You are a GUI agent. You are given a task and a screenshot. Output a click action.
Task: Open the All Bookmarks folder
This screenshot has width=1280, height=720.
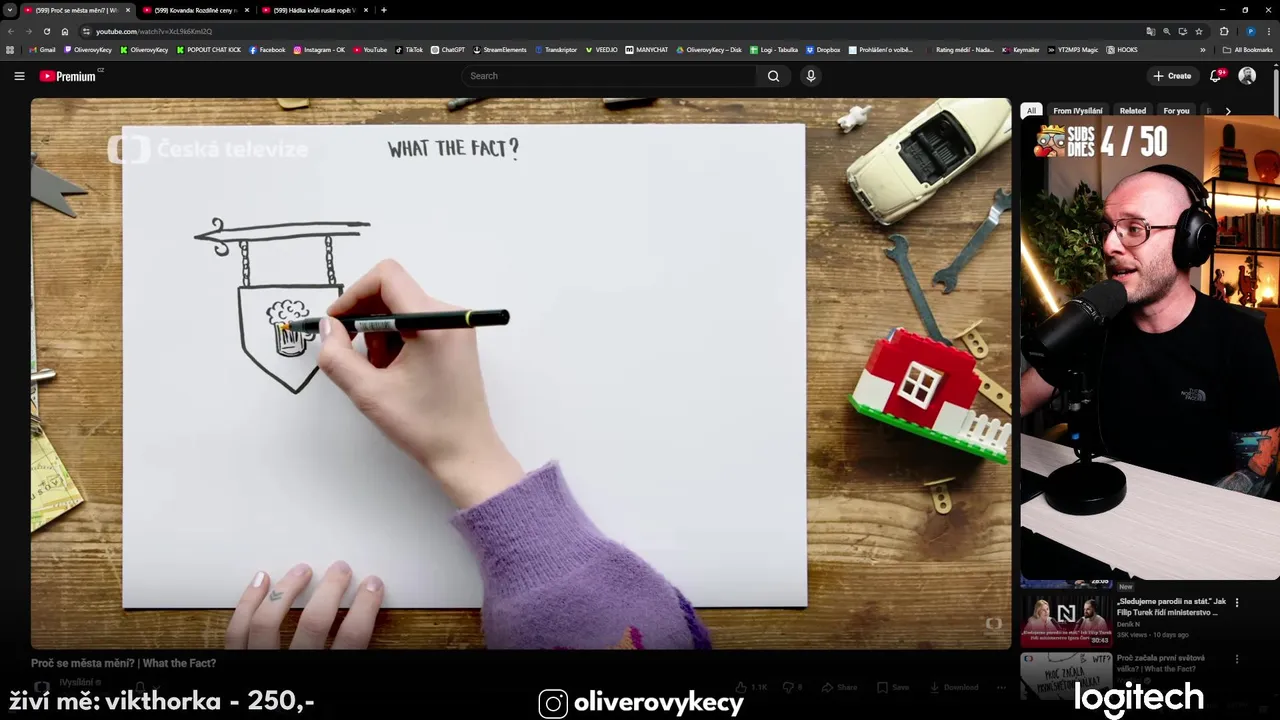coord(1247,49)
